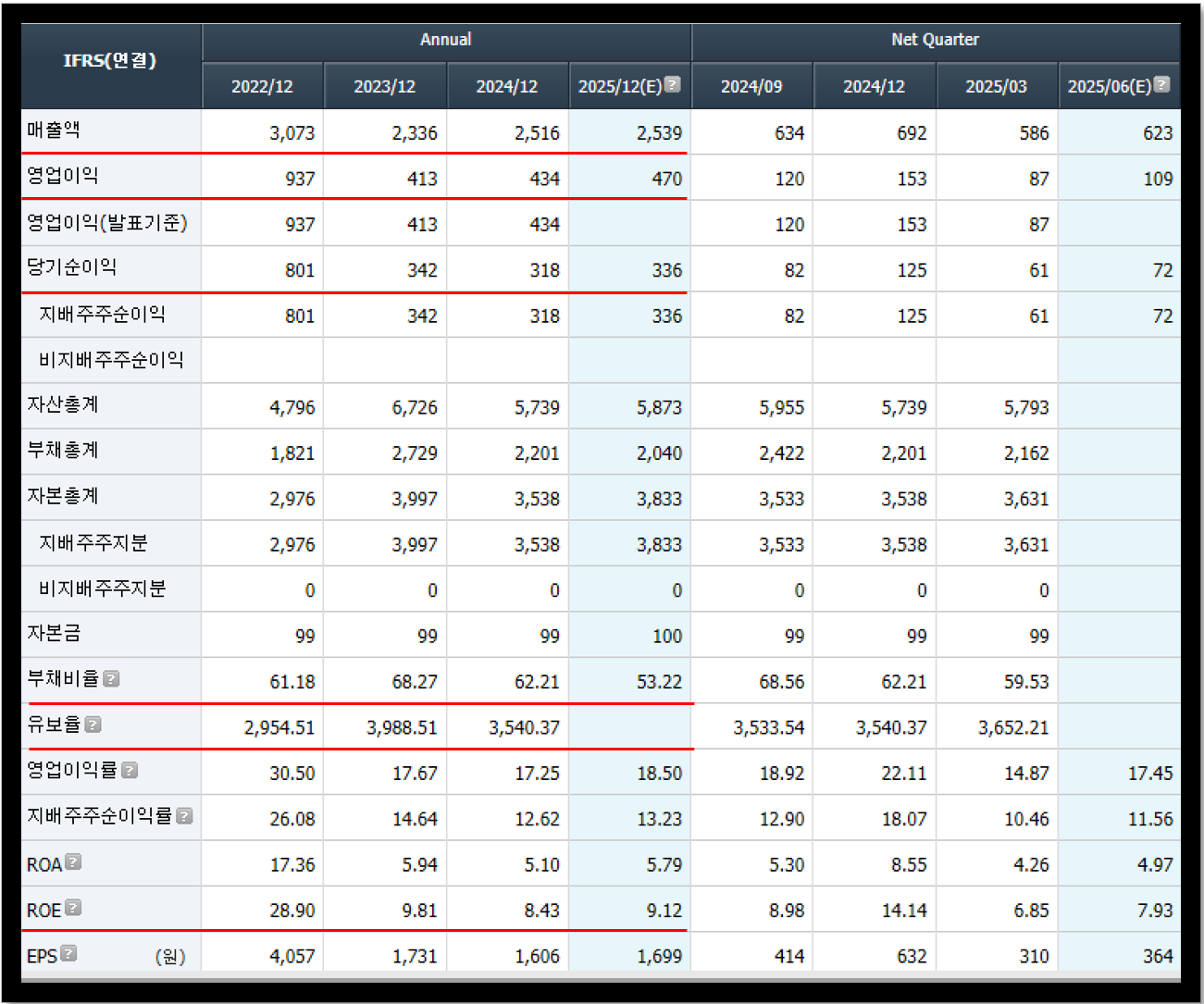Click 영업이익 estimate value 470
The width and height of the screenshot is (1204, 1004).
666,179
